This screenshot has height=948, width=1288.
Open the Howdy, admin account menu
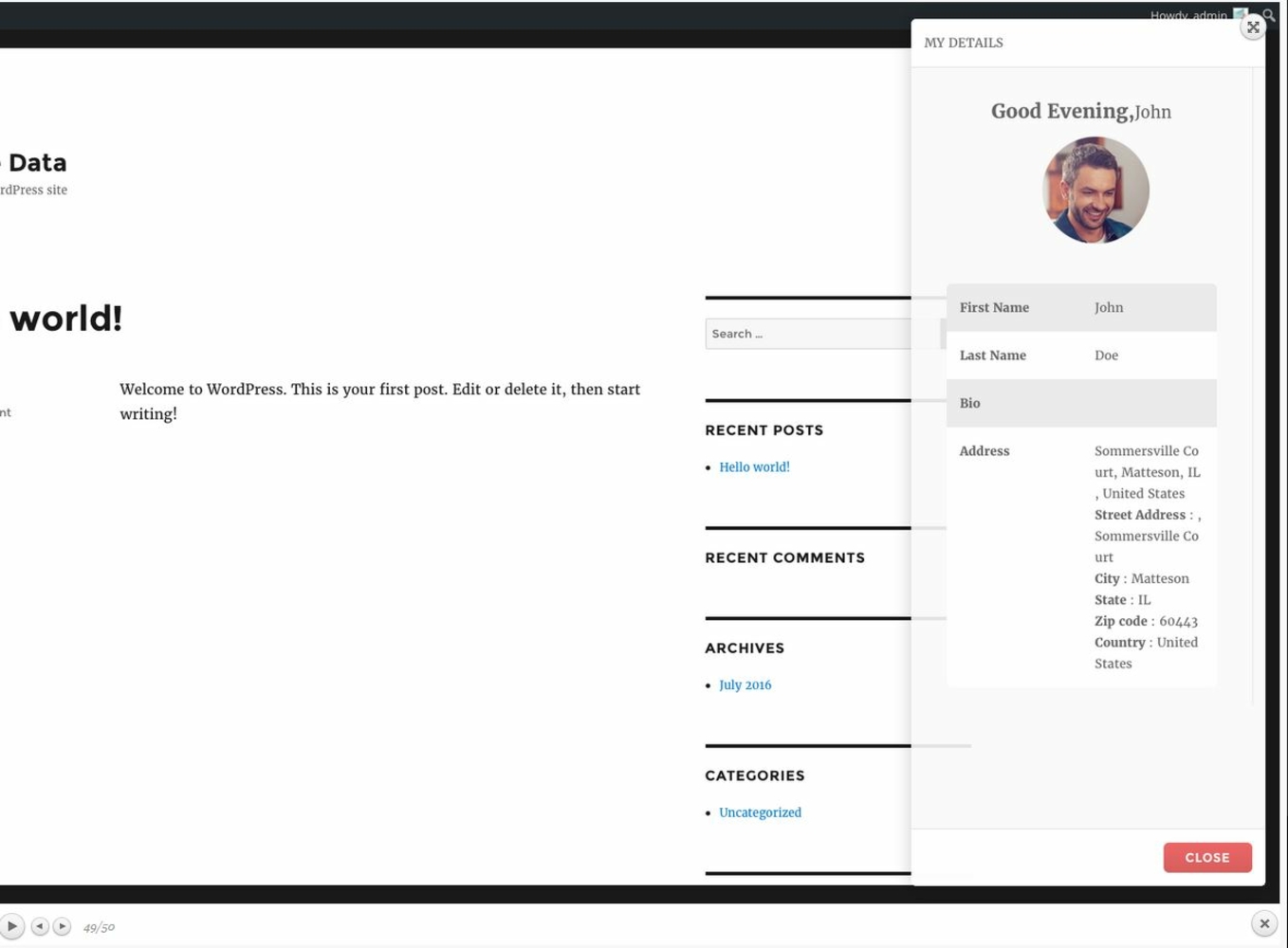click(x=1187, y=14)
